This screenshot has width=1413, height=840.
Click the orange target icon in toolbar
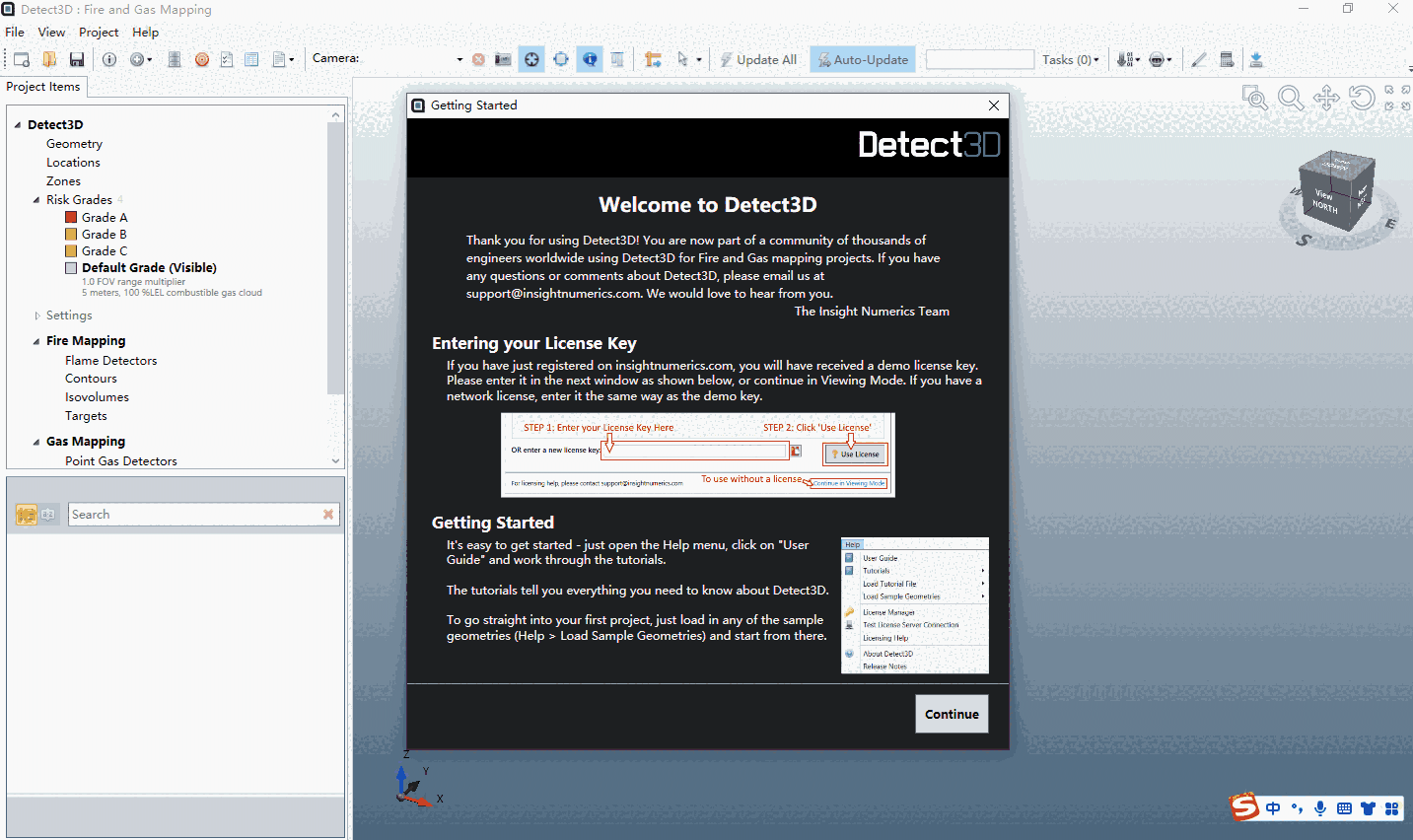click(201, 59)
